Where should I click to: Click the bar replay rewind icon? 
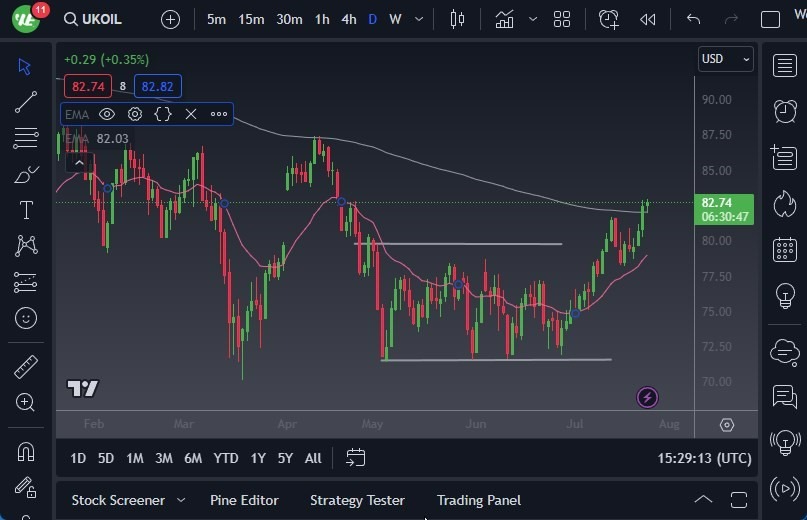pos(648,19)
